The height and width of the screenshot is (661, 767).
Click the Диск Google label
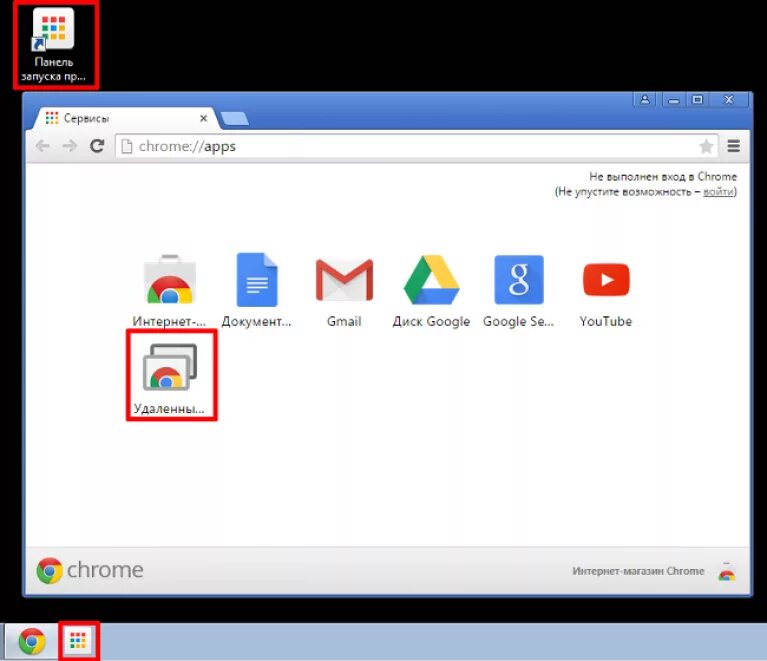tap(431, 321)
